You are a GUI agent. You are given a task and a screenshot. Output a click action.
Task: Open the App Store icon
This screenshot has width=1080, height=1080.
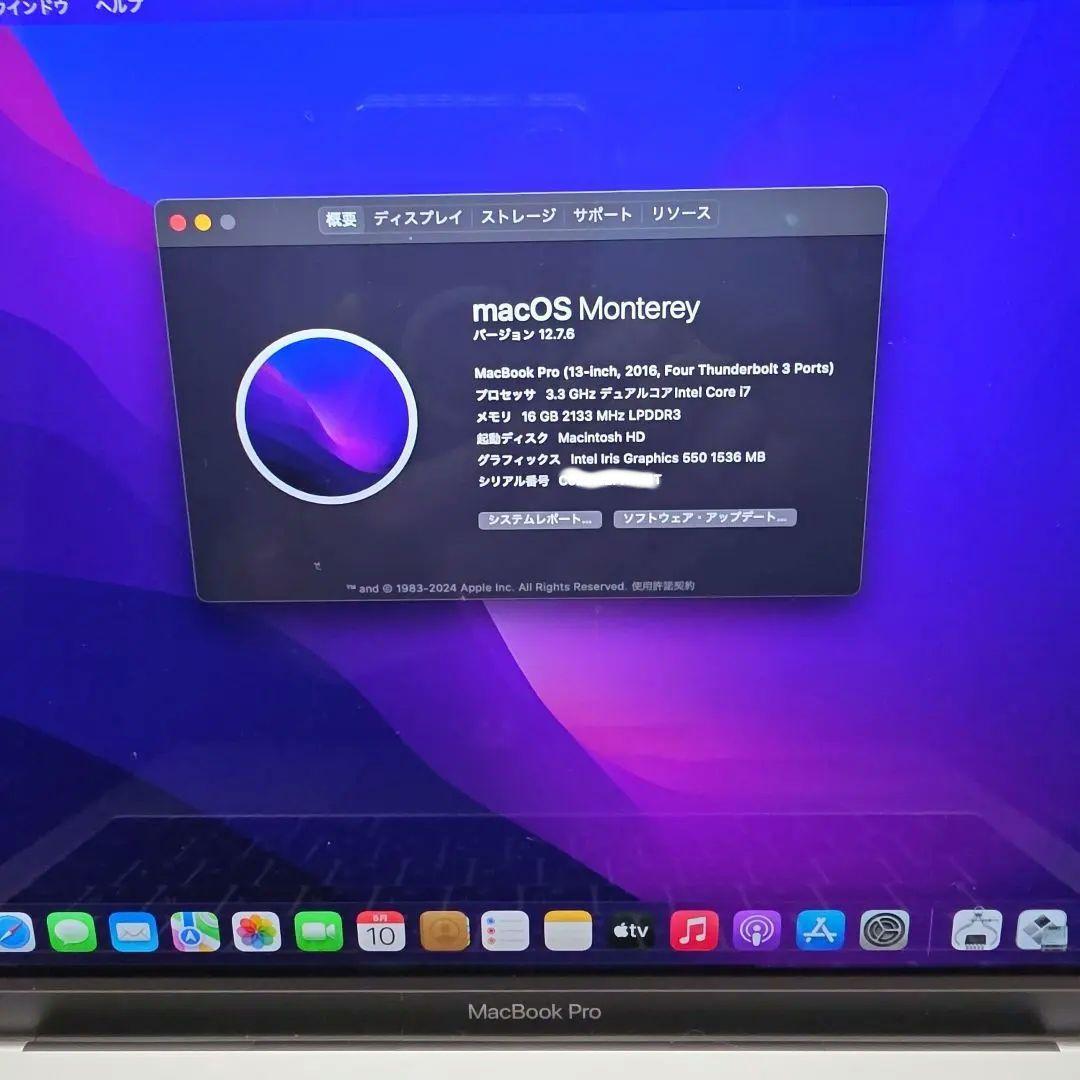[820, 930]
